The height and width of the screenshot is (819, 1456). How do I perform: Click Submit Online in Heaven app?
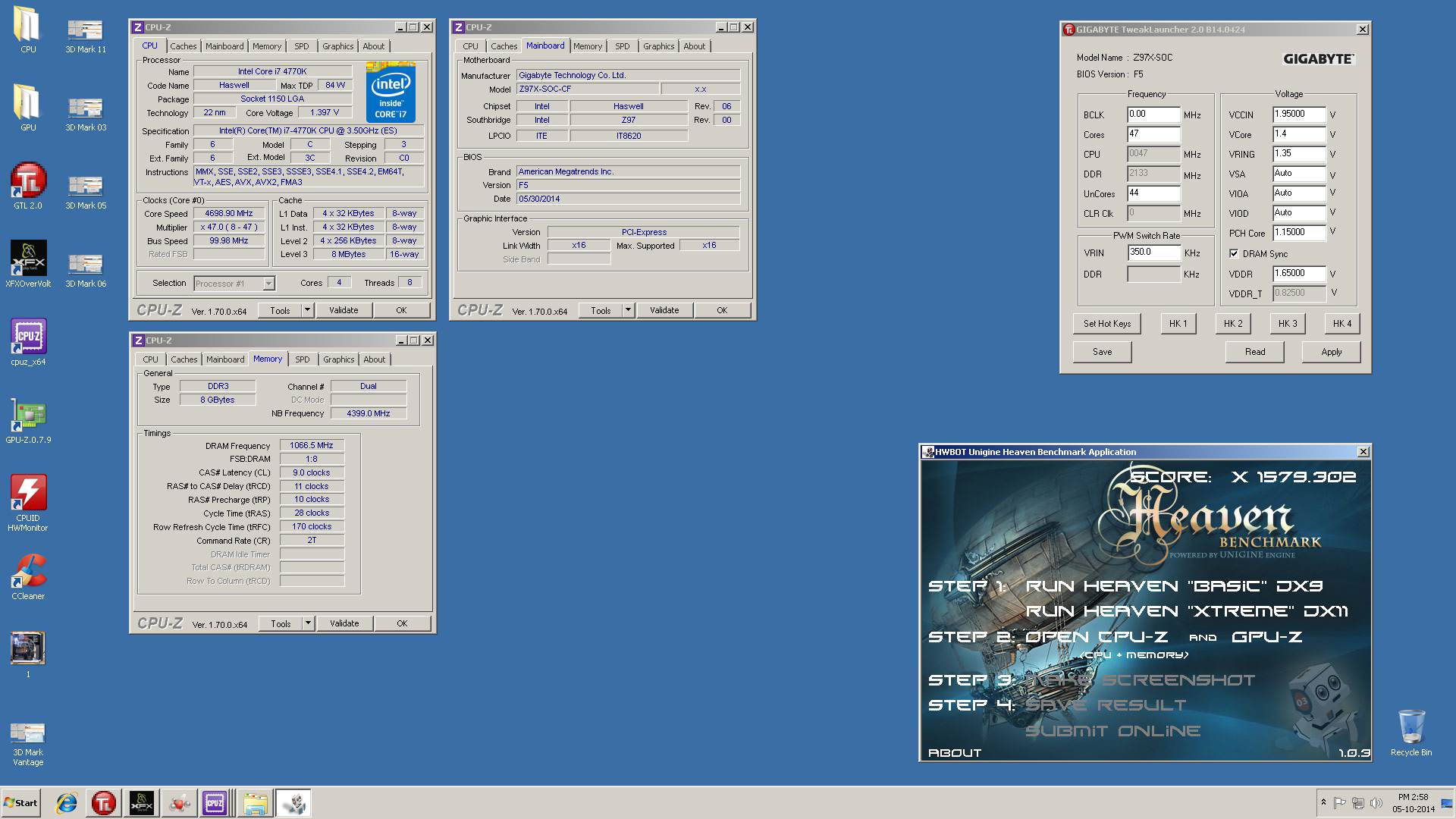click(x=1112, y=731)
